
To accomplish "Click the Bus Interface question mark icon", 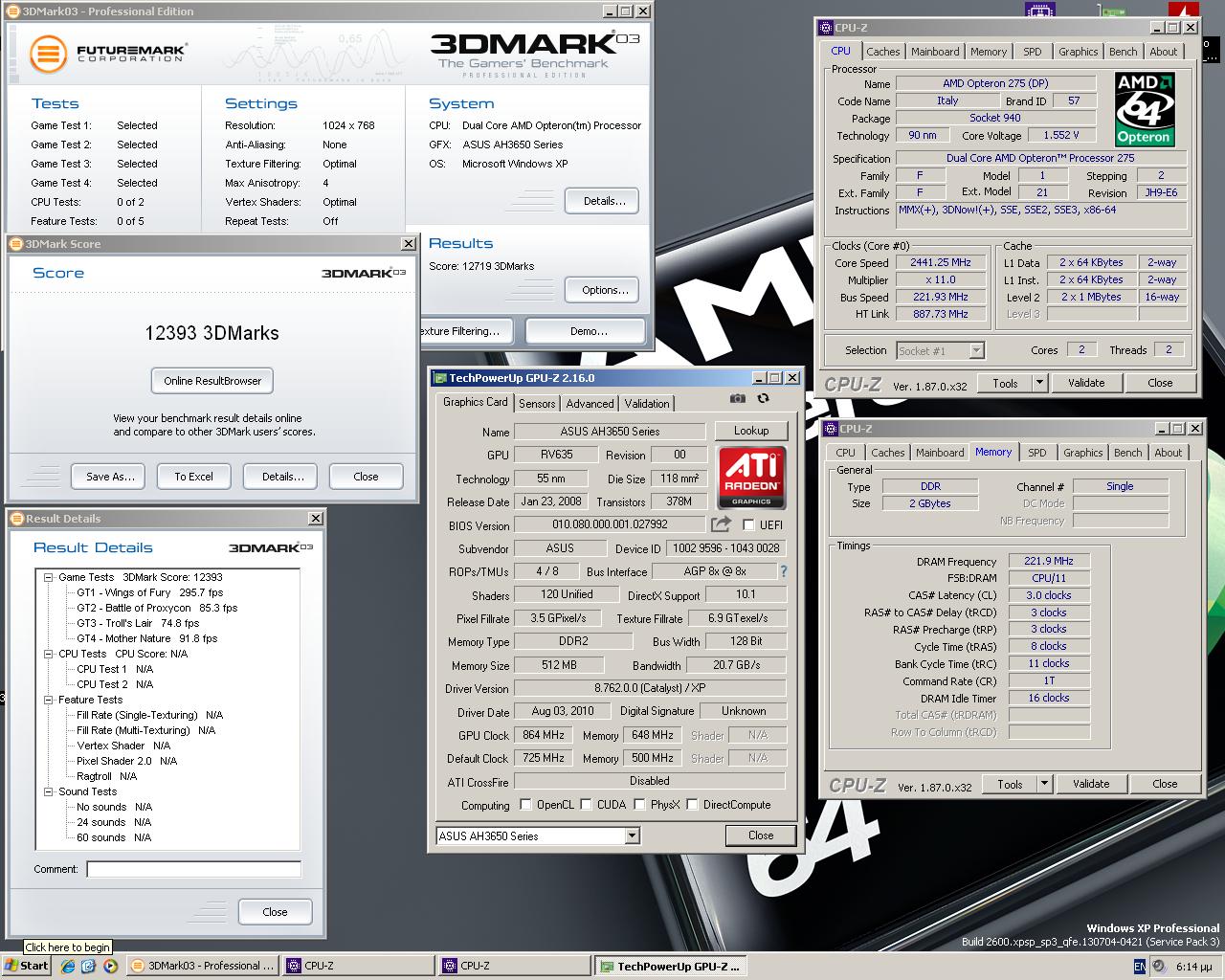I will 784,571.
